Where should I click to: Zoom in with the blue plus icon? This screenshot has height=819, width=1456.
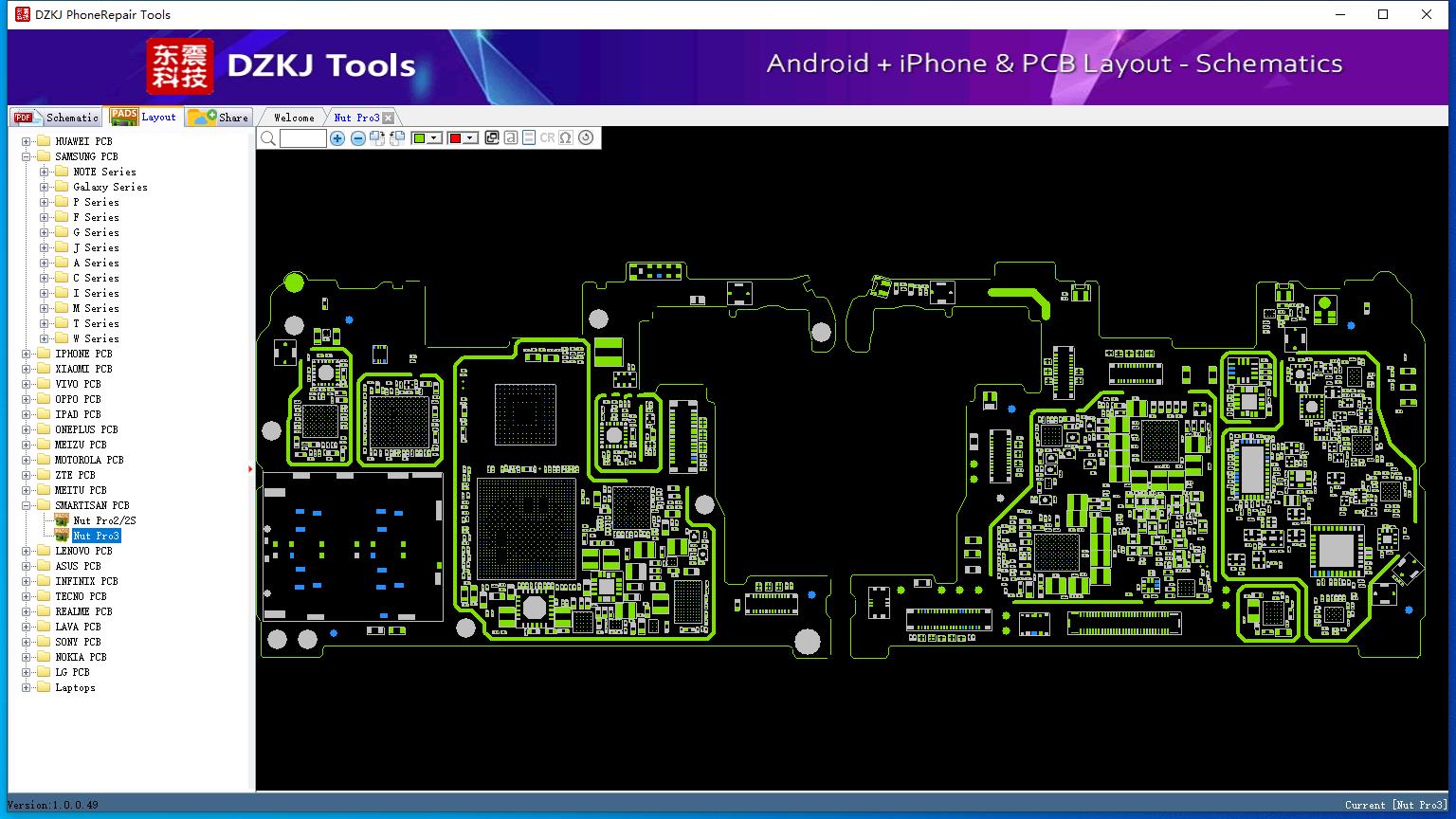coord(337,138)
